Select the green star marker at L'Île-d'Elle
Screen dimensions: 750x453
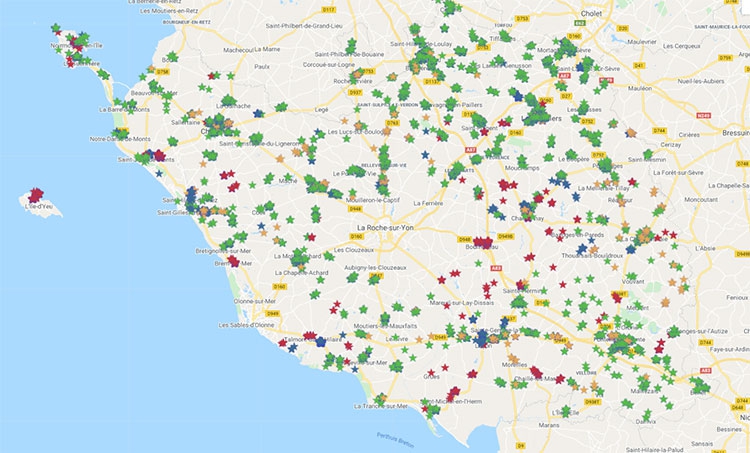tap(566, 411)
